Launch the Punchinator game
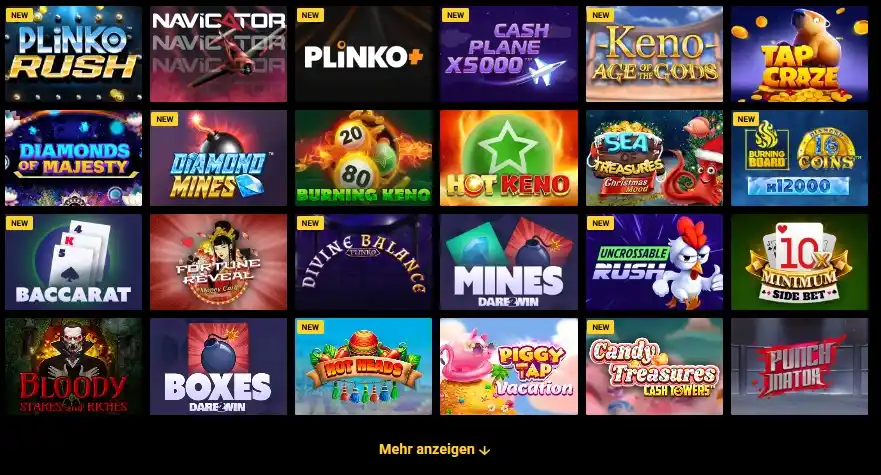Screen dimensions: 881x475 coord(799,367)
